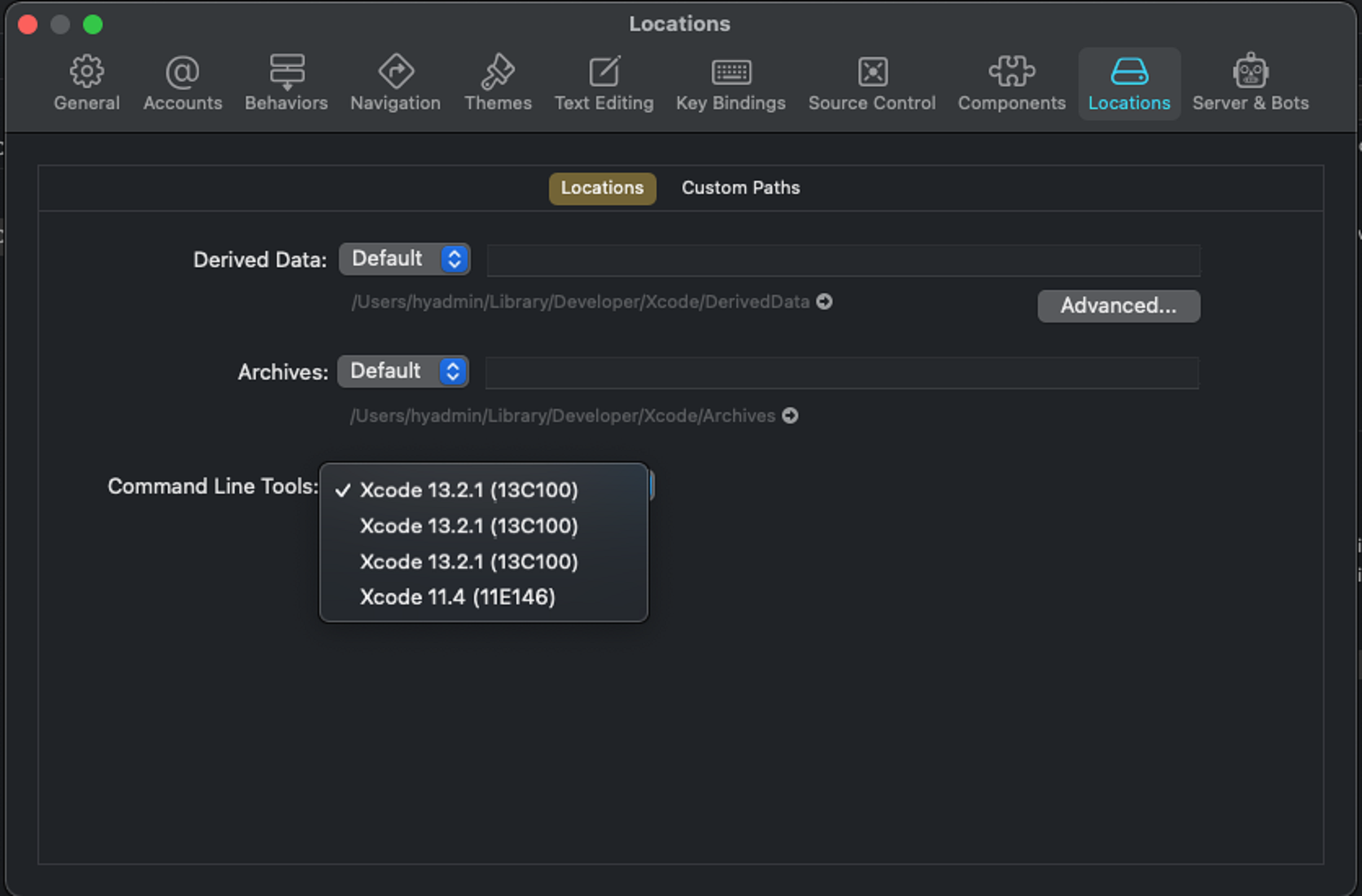Switch to the Locations sub-tab
This screenshot has height=896, width=1362.
[x=602, y=188]
